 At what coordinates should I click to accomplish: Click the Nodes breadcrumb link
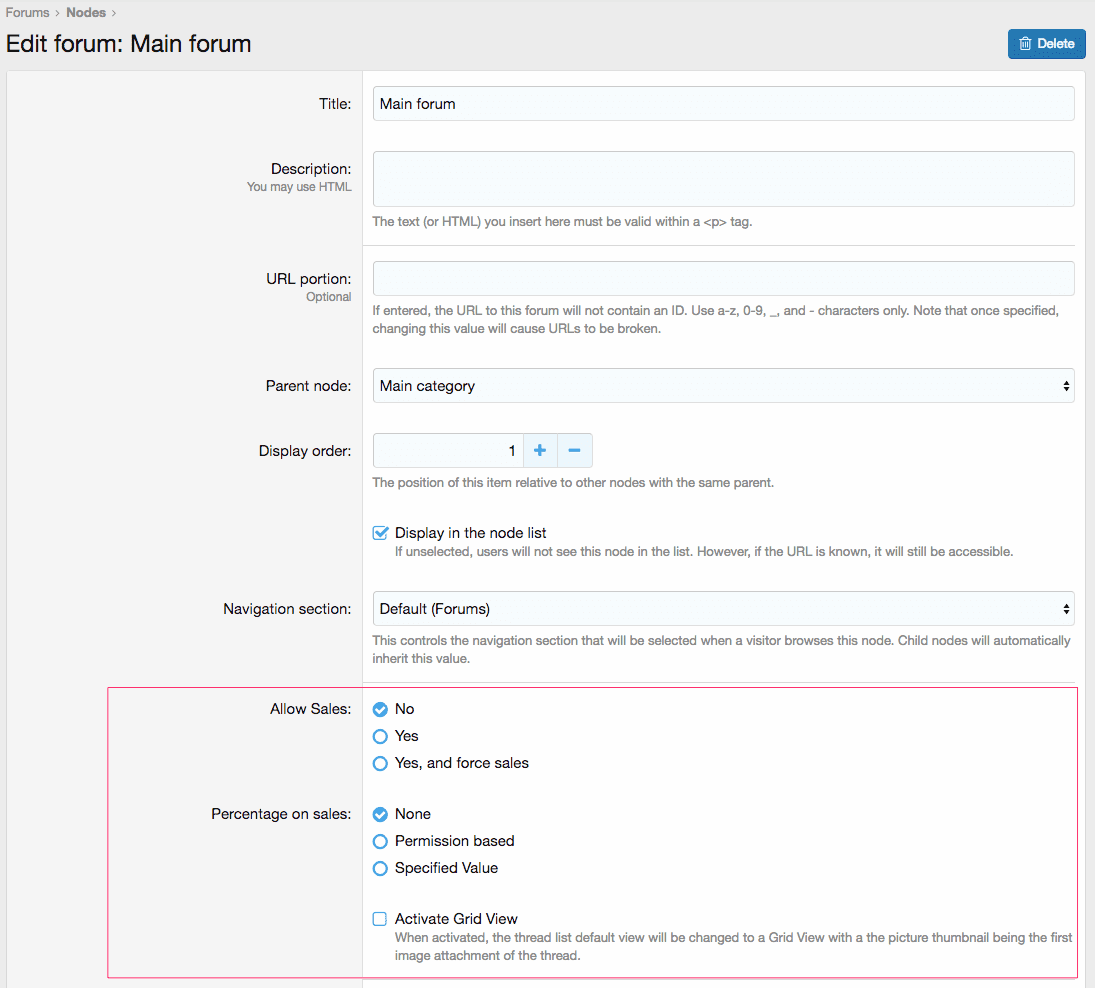(86, 13)
